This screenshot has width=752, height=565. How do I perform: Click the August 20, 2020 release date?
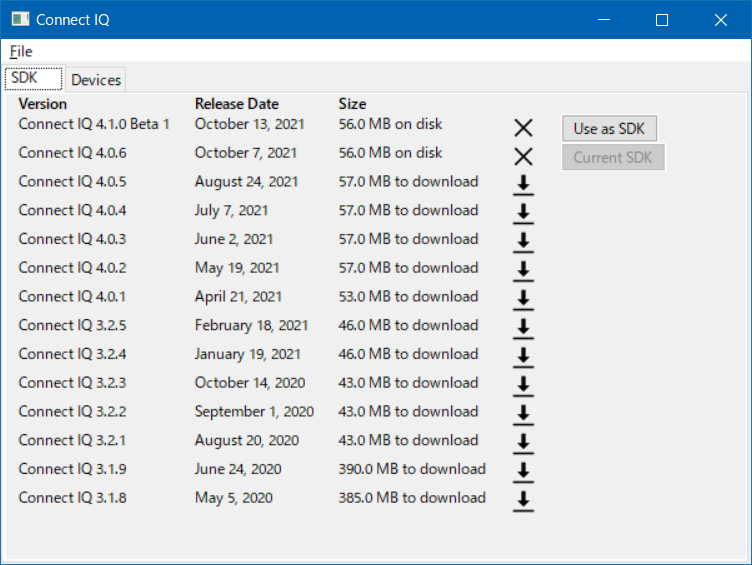pos(247,441)
